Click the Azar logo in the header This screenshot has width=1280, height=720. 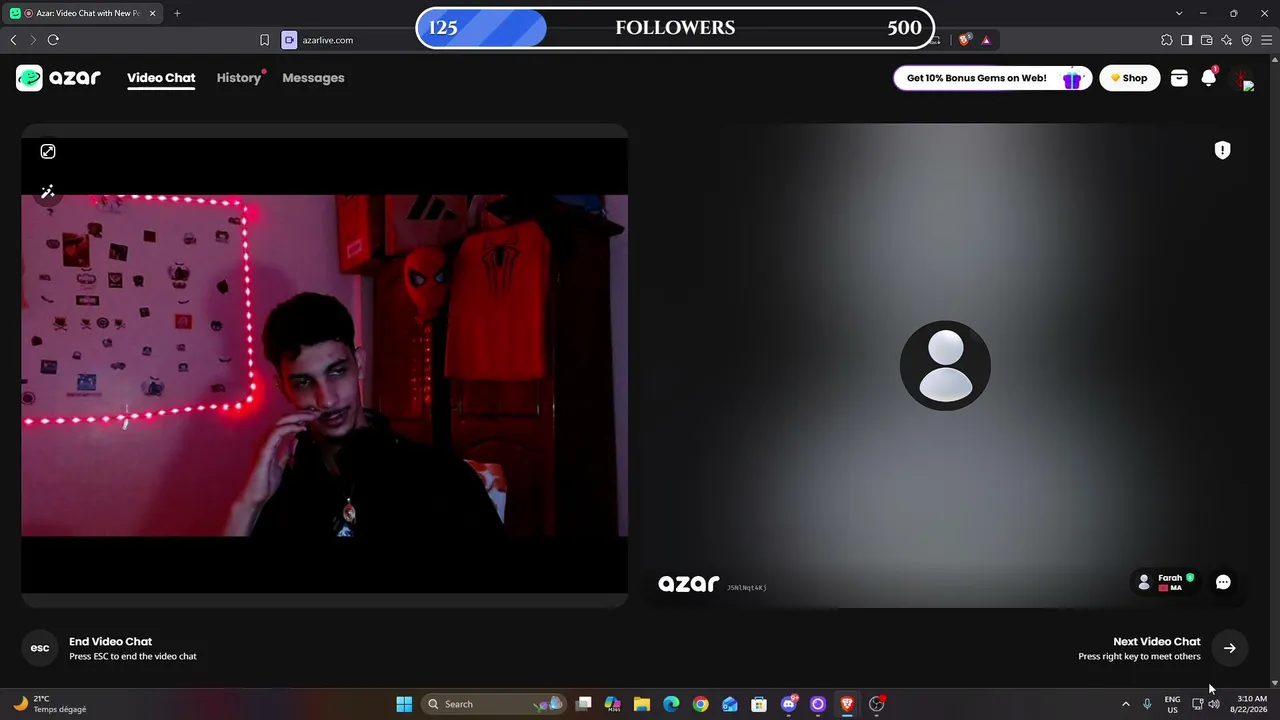tap(58, 78)
